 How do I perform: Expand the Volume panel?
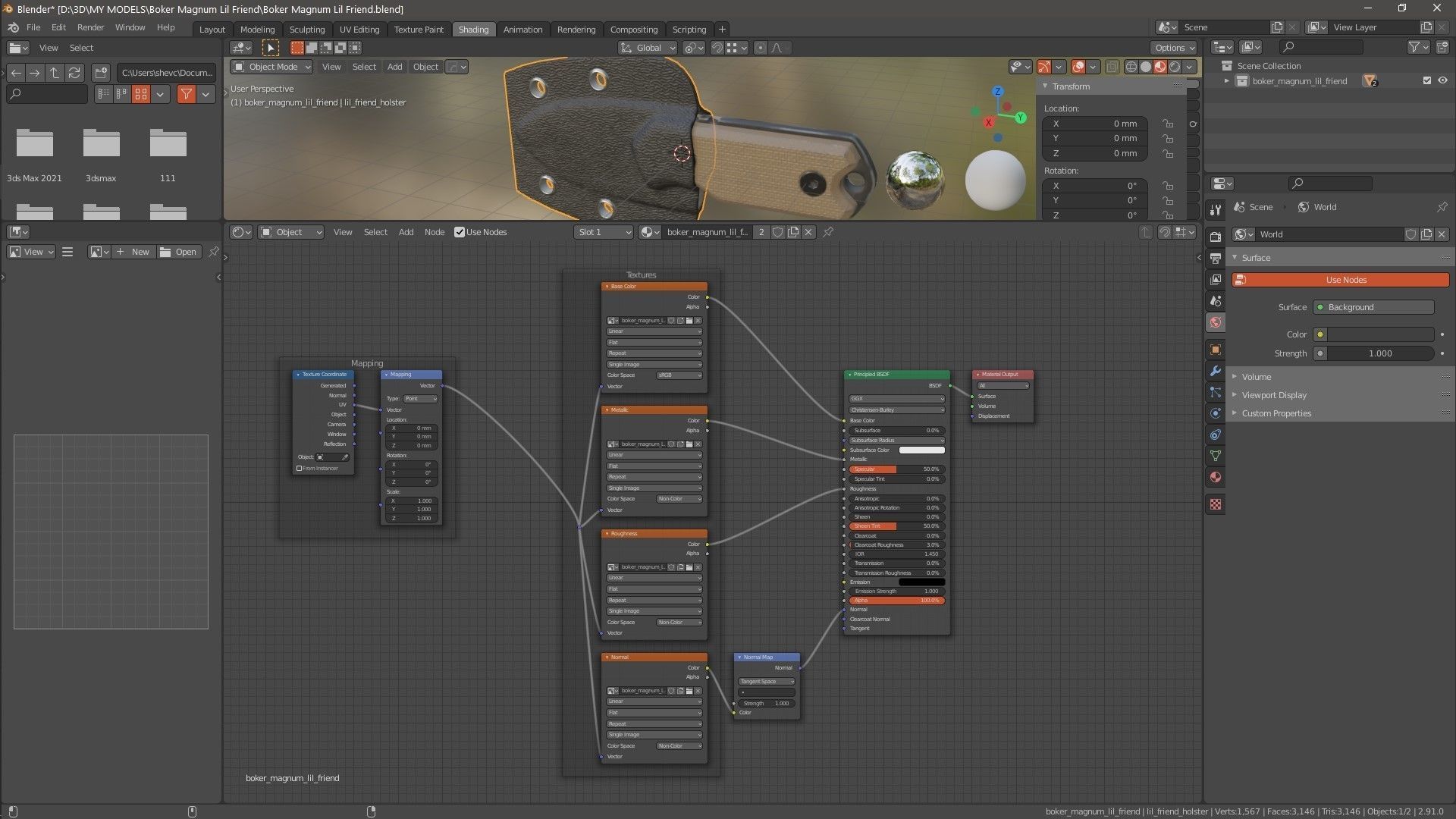click(1256, 377)
